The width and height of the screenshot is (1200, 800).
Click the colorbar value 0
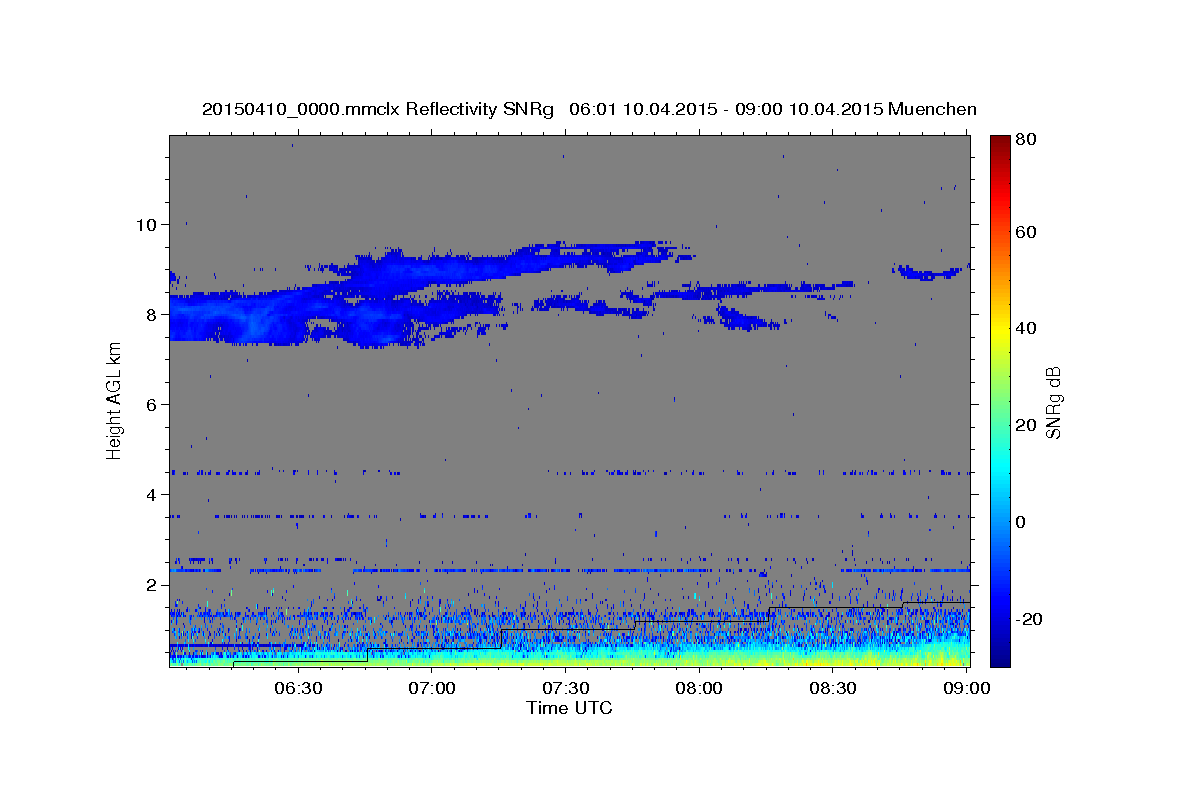[1020, 522]
